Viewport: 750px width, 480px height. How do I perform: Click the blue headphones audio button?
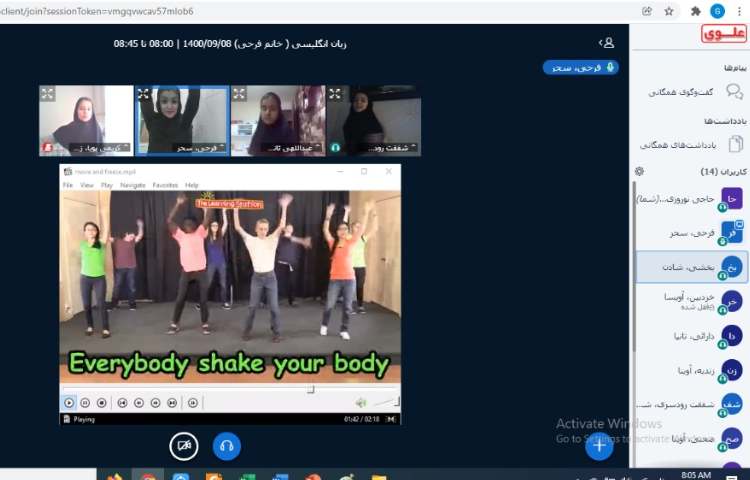(x=227, y=446)
